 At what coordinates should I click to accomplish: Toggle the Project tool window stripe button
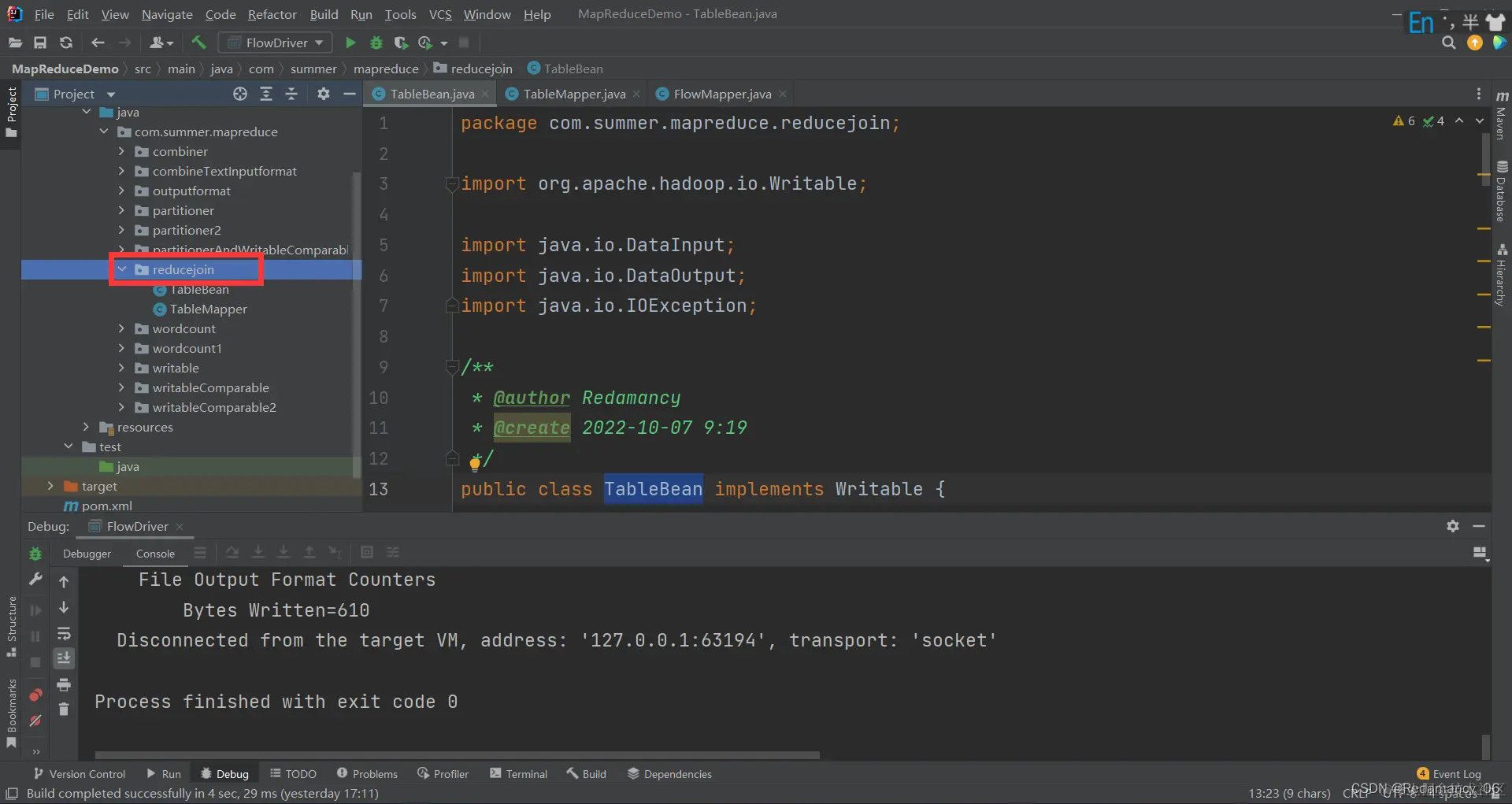(11, 112)
